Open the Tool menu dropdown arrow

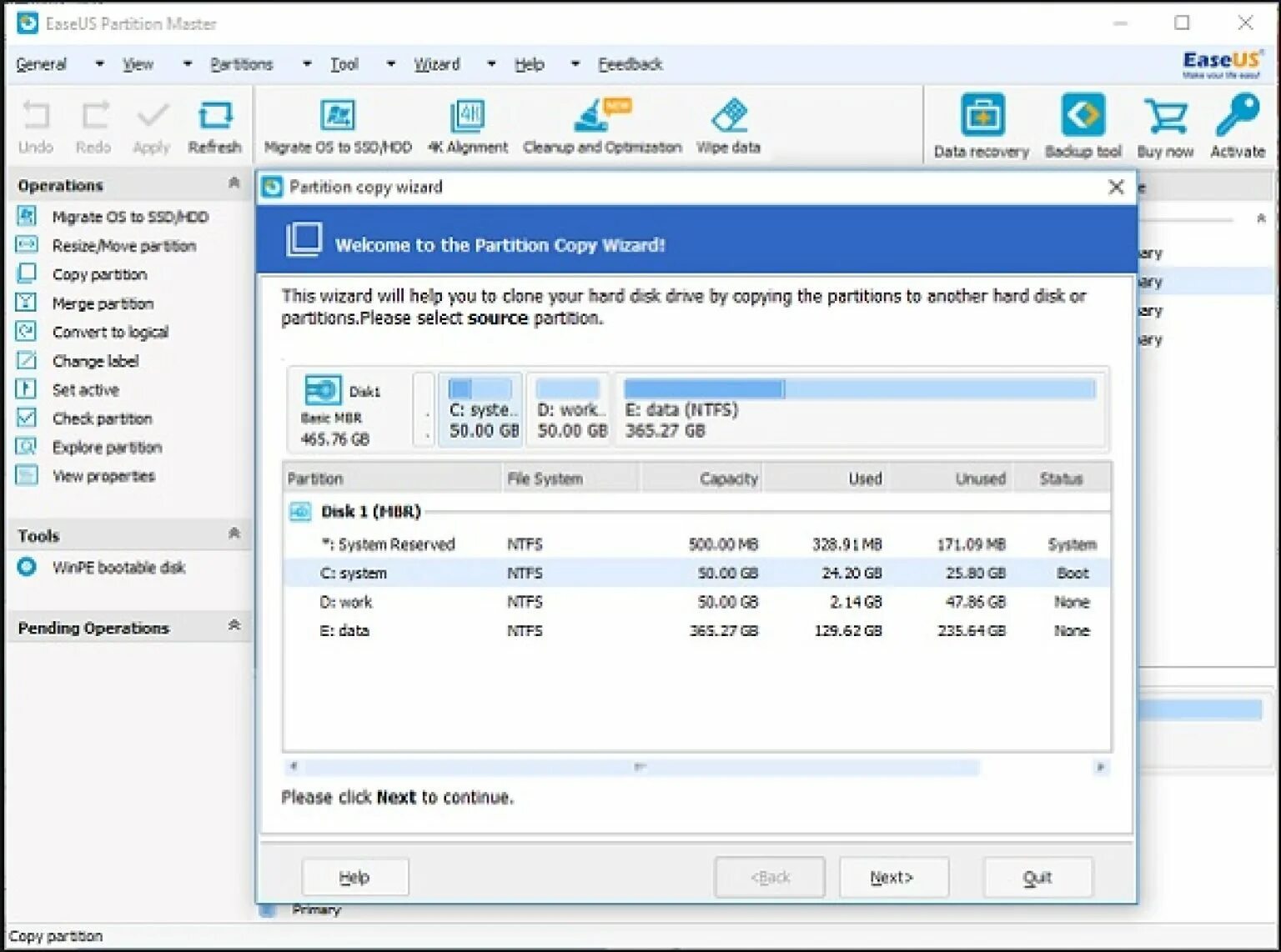pyautogui.click(x=390, y=64)
